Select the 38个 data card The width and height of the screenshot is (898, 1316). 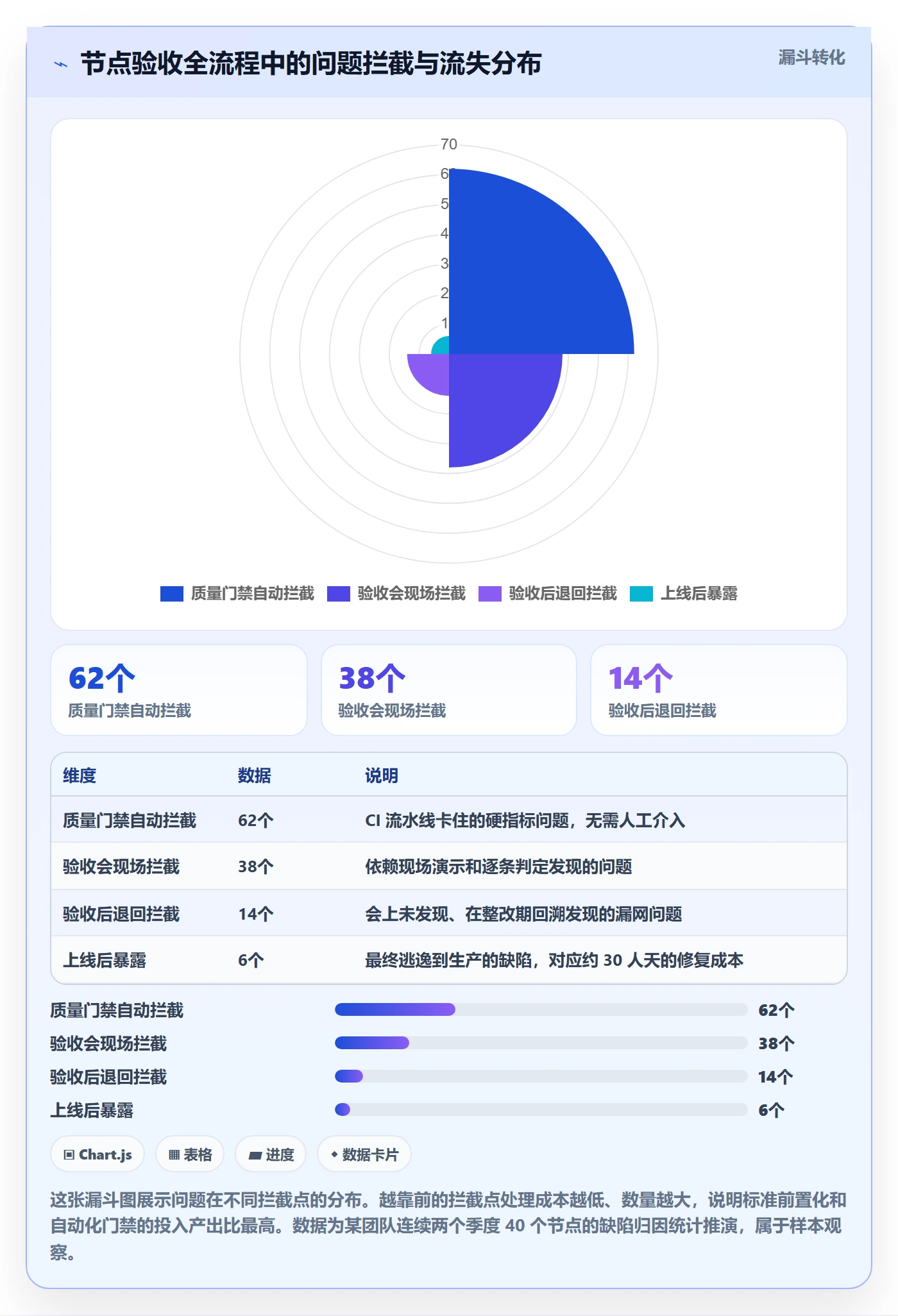click(449, 690)
